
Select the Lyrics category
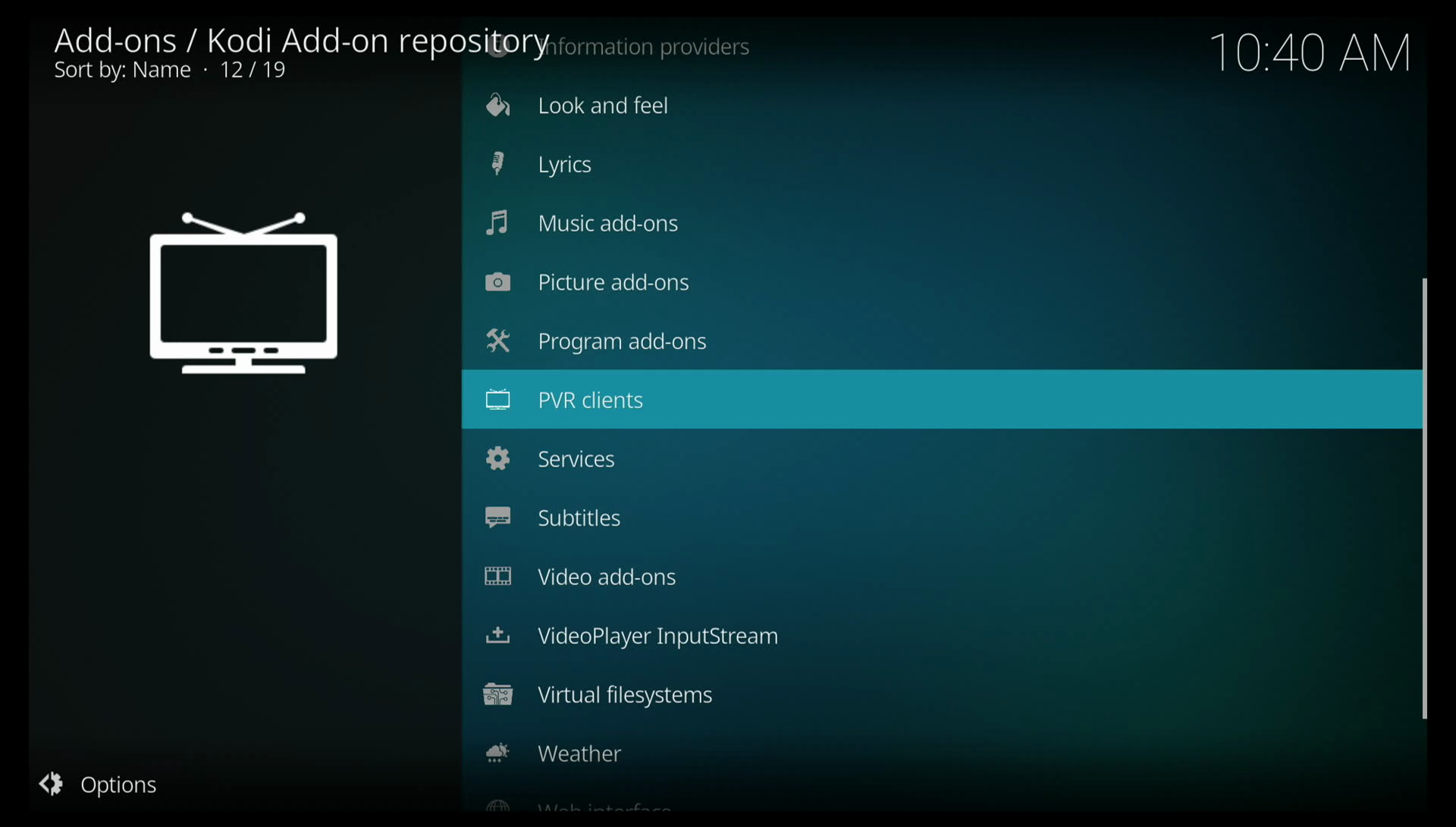click(564, 165)
